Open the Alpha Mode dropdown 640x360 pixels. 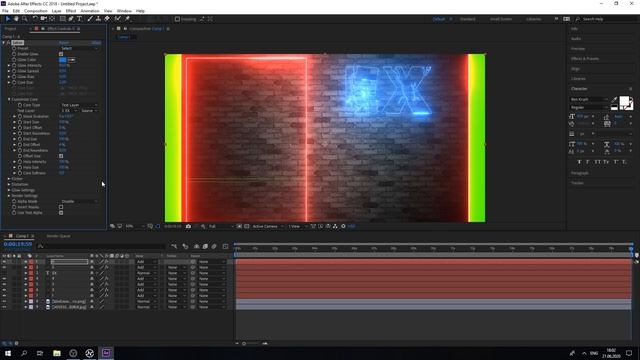tap(80, 201)
